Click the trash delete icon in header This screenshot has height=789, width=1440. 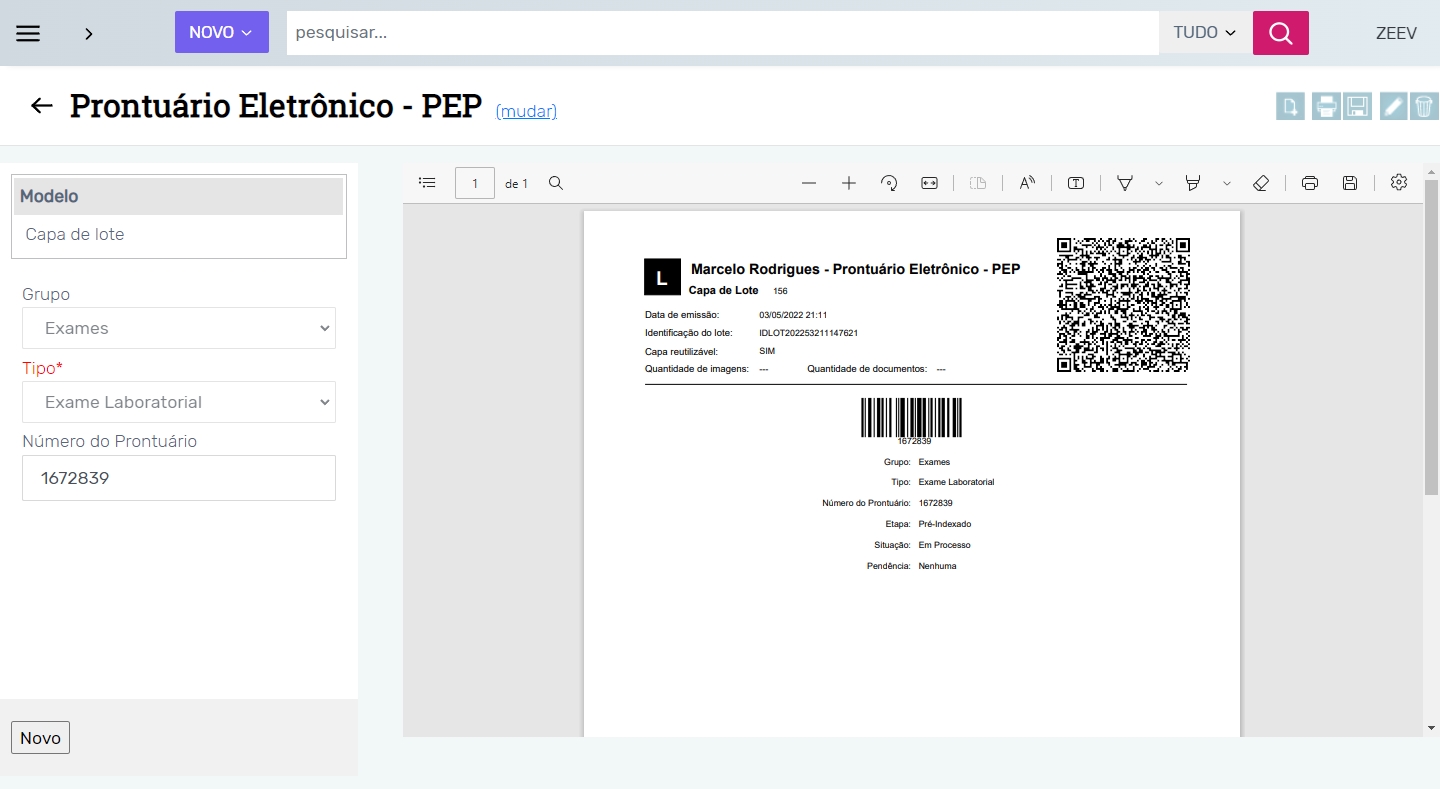tap(1424, 106)
